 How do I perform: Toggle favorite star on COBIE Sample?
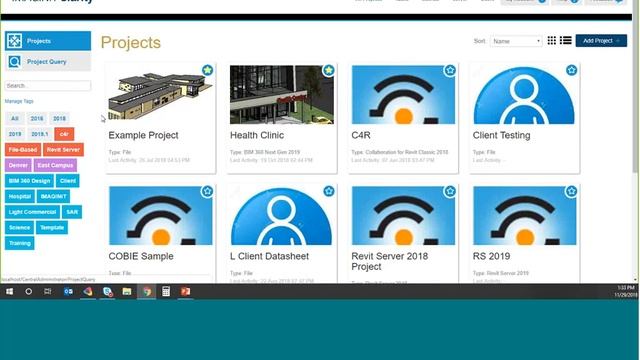tap(207, 191)
